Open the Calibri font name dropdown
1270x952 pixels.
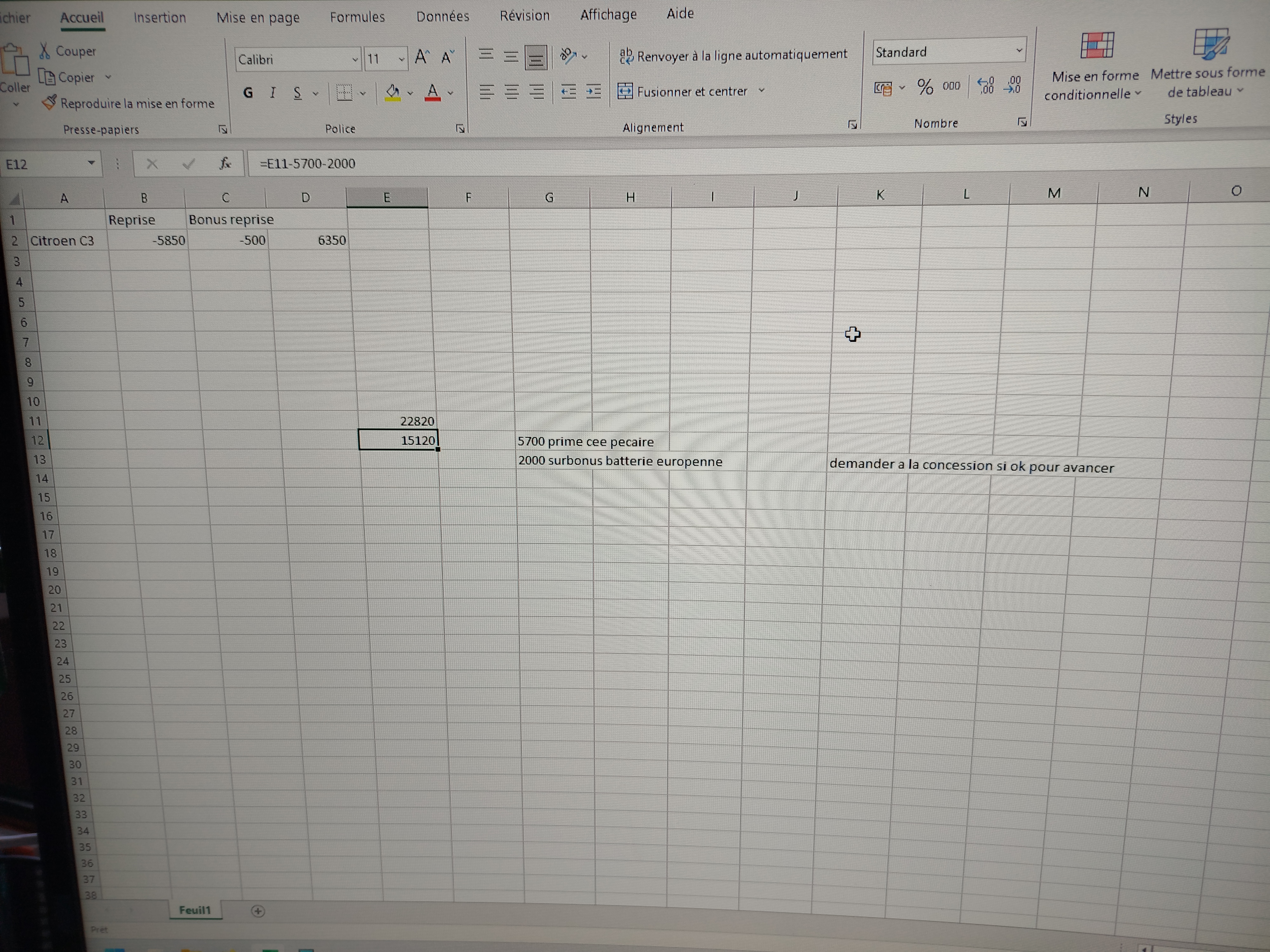coord(355,59)
